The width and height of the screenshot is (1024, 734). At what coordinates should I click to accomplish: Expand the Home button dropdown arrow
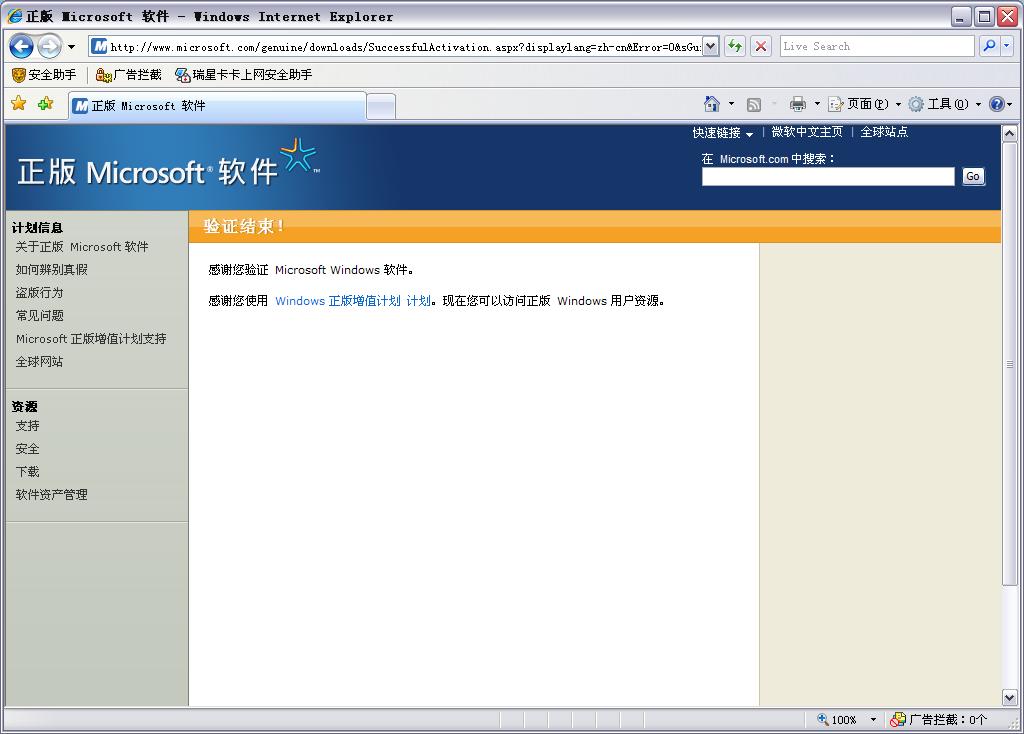click(731, 104)
